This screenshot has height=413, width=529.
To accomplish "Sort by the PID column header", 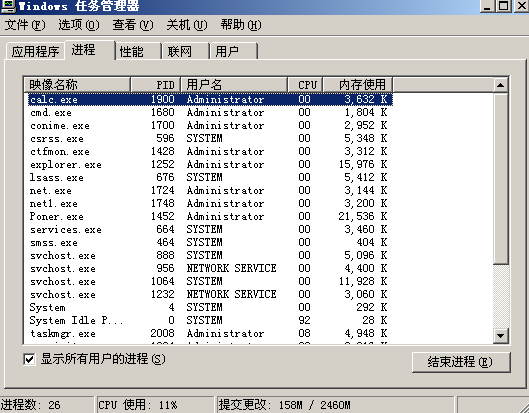I will pos(156,84).
